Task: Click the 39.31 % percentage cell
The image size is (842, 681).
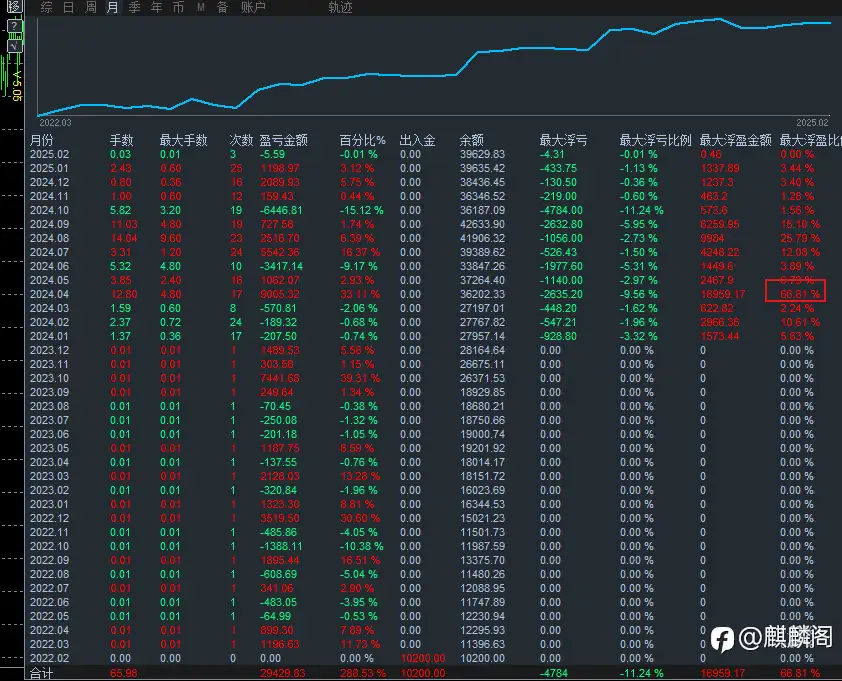Action: (360, 378)
